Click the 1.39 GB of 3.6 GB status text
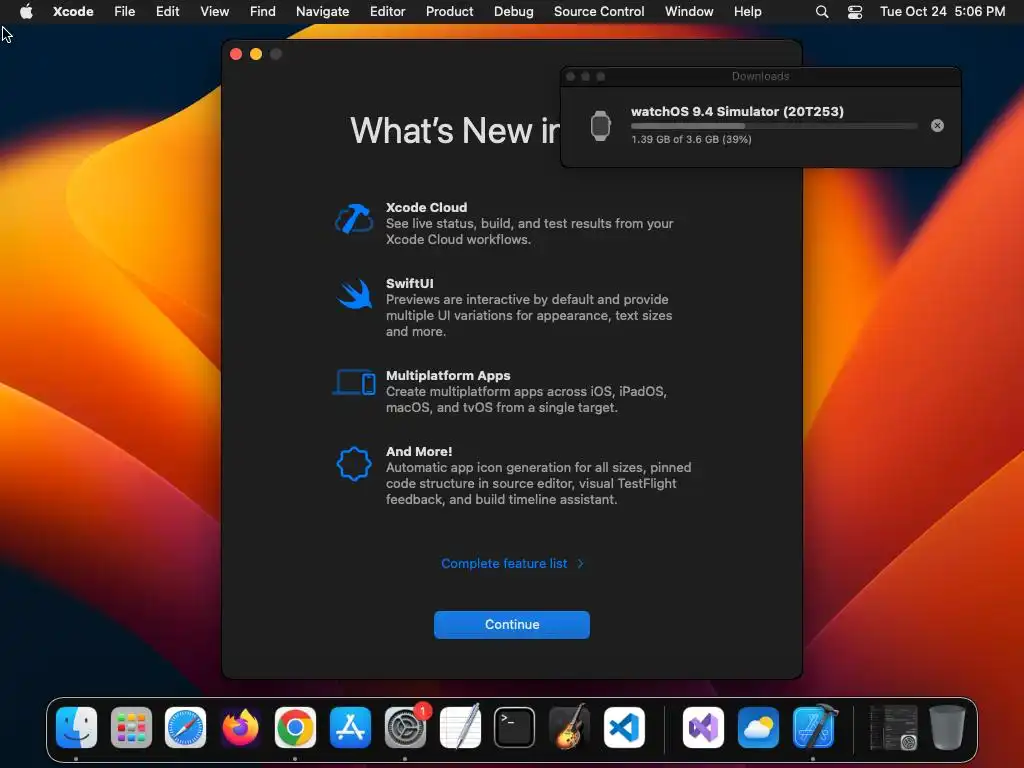This screenshot has width=1024, height=768. 691,139
